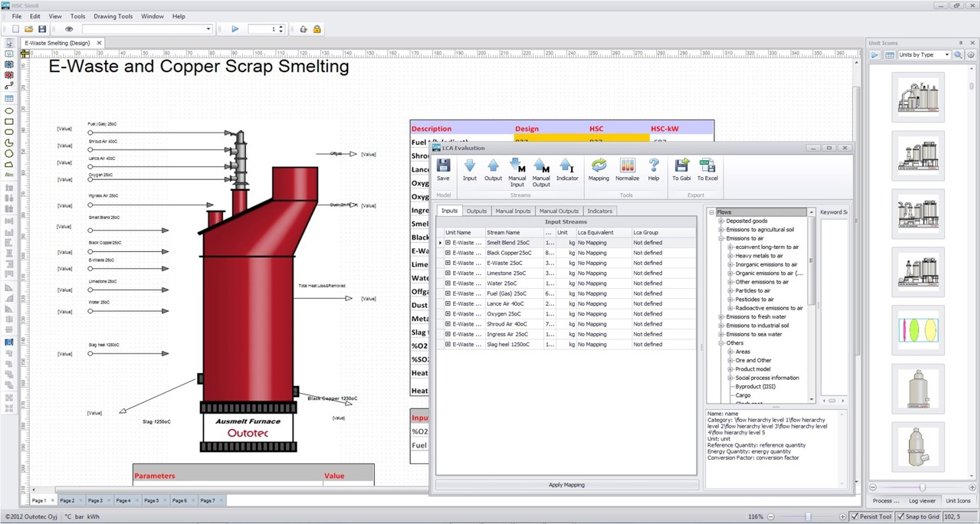
Task: Select the table tool in left tool strip
Action: point(9,99)
